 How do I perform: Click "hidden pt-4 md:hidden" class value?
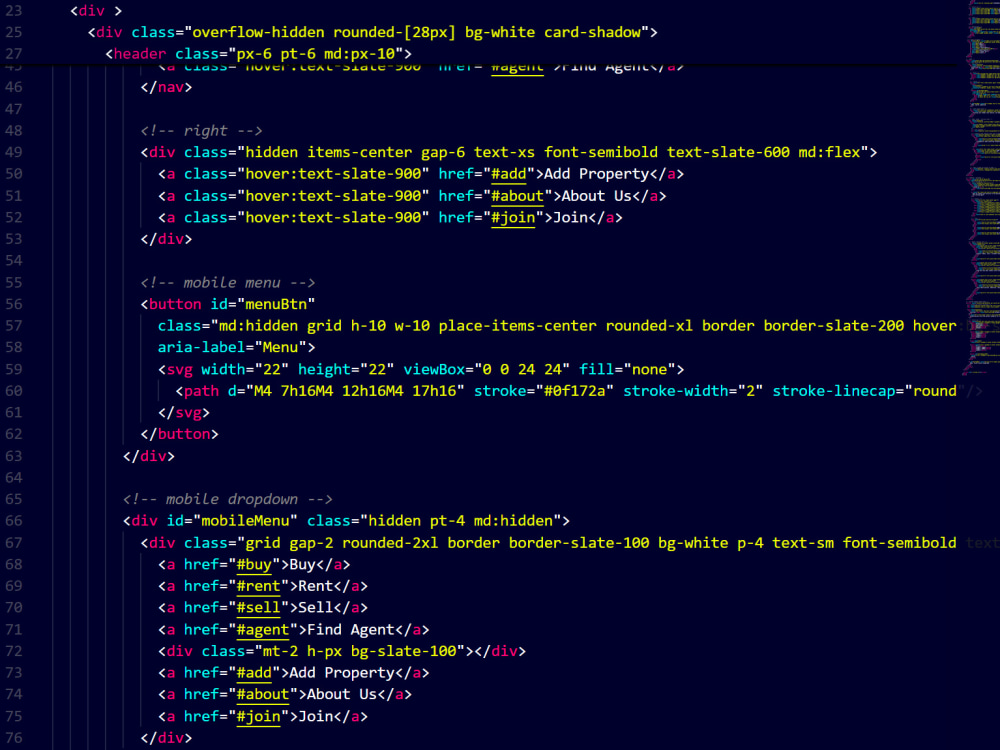(460, 521)
